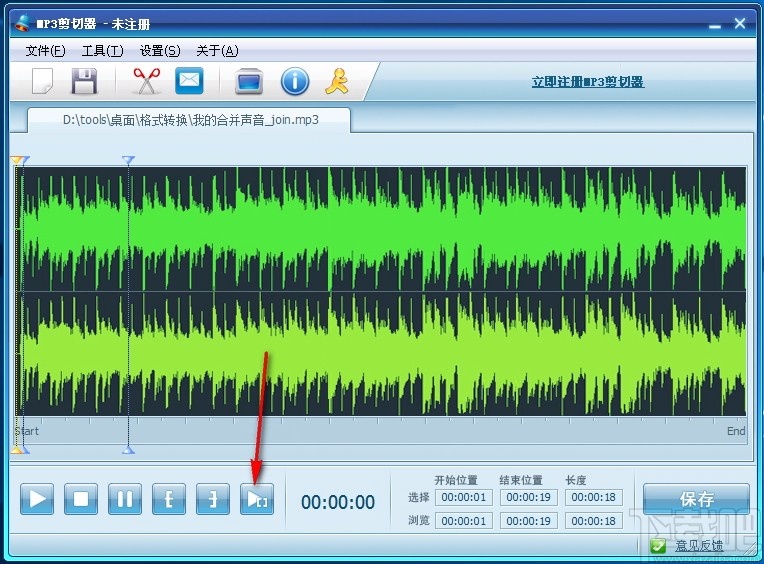Image resolution: width=764 pixels, height=564 pixels.
Task: Click the blue monitor screen icon
Action: pyautogui.click(x=249, y=81)
